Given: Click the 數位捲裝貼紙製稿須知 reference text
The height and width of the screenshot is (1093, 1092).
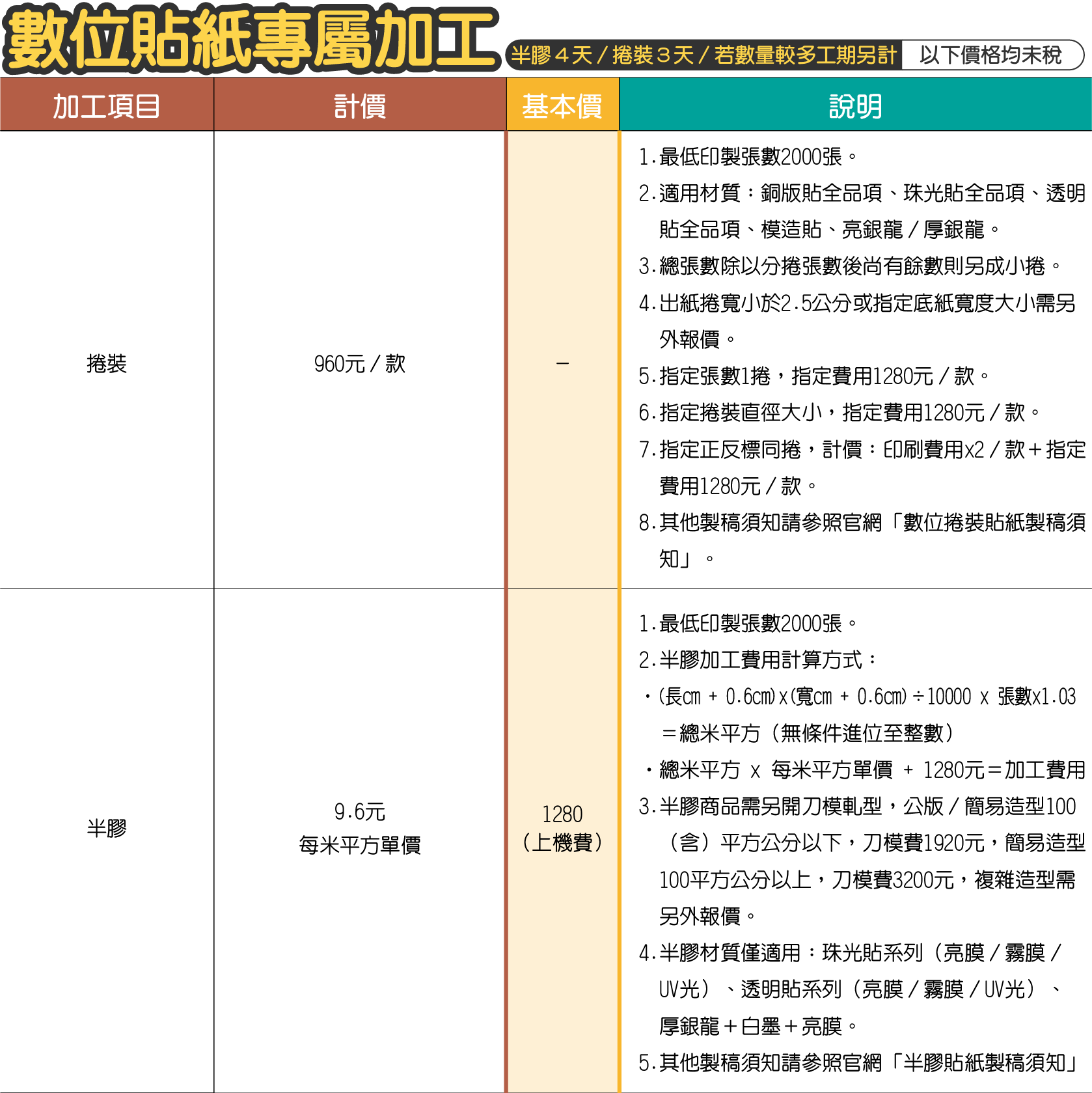Looking at the screenshot, I should click(992, 522).
